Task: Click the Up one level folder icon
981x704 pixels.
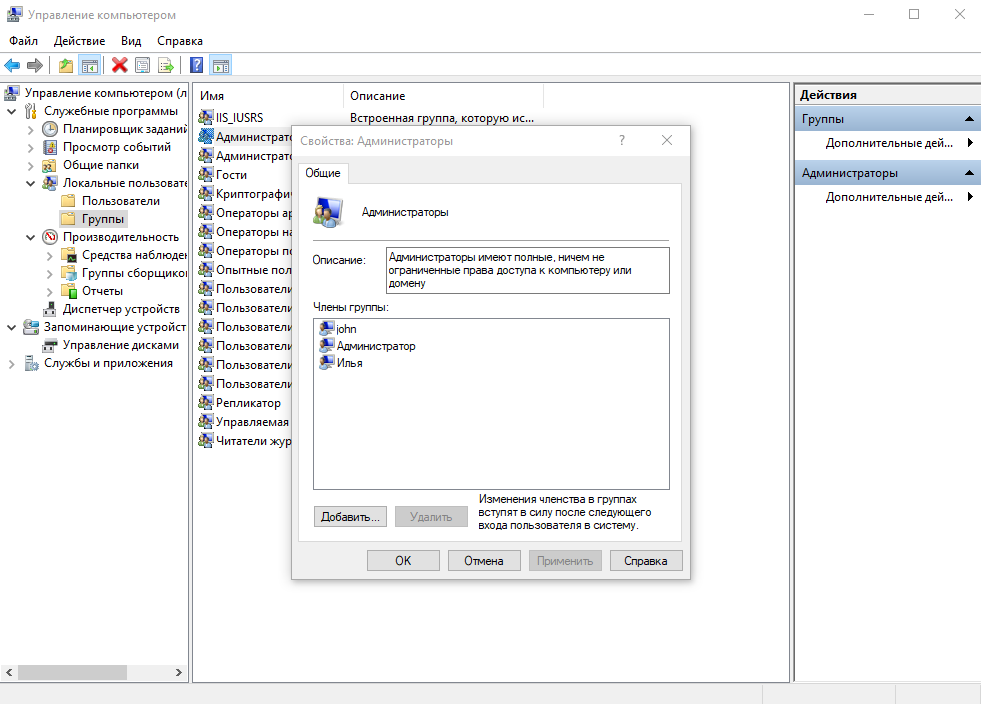Action: click(x=66, y=65)
